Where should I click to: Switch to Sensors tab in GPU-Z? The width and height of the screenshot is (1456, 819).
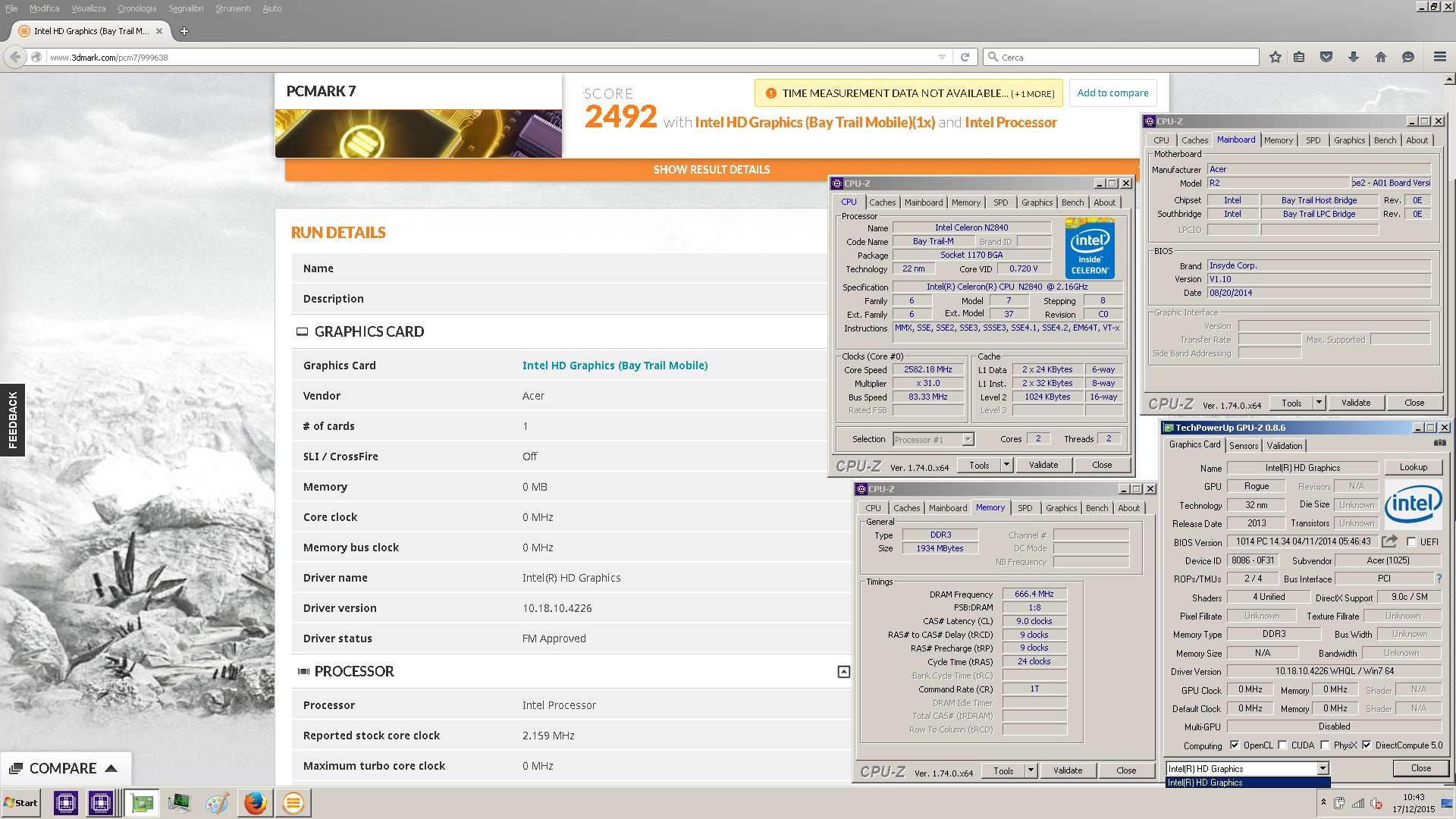click(x=1244, y=446)
